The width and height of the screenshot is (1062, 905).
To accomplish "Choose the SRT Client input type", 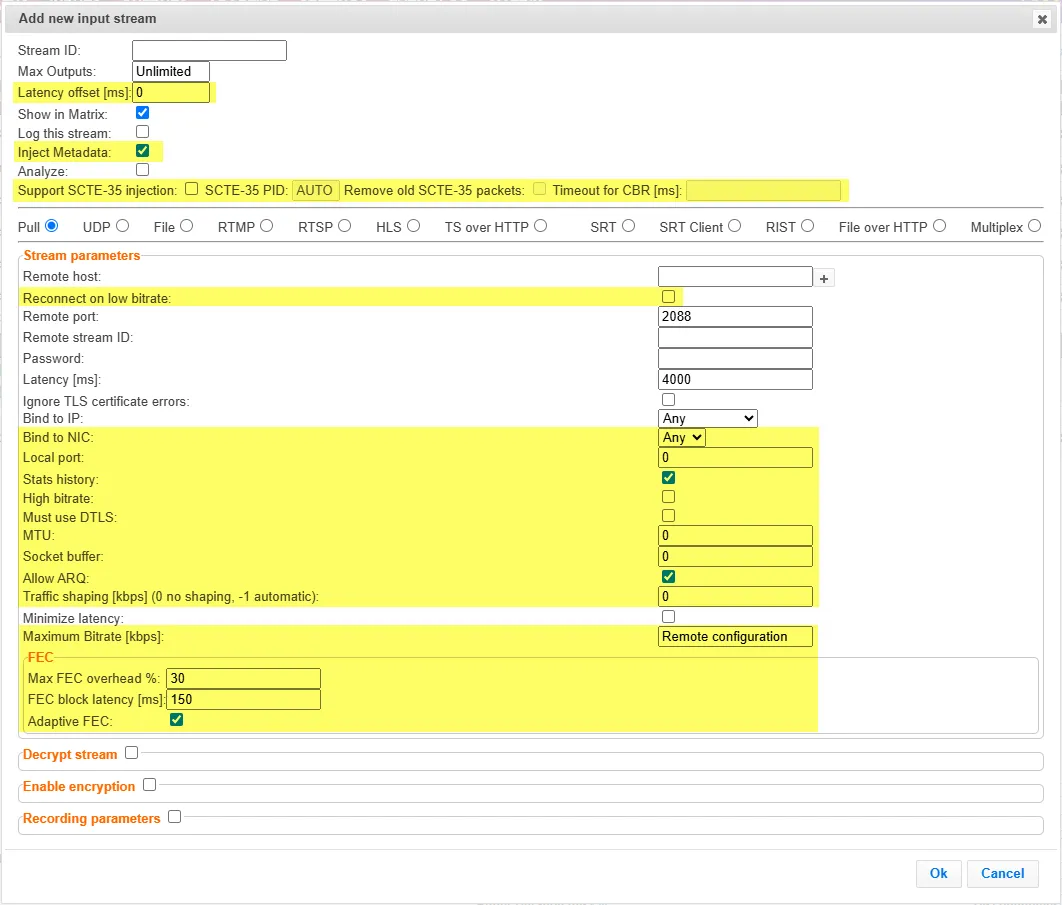I will coord(735,226).
